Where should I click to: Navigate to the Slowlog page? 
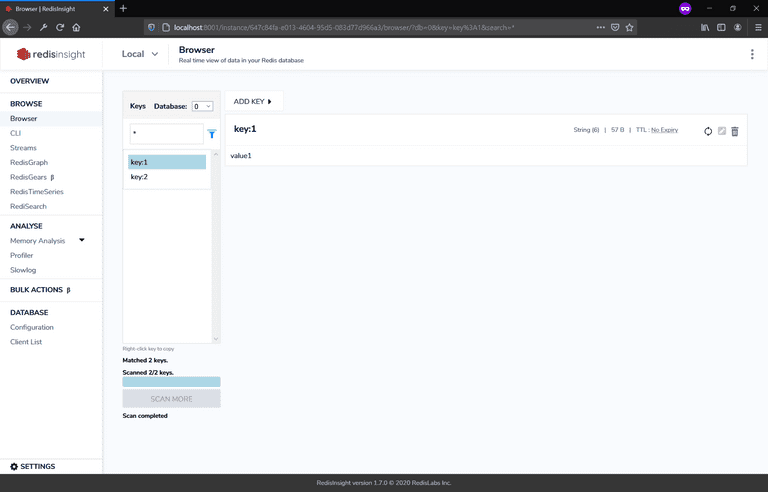(22, 270)
